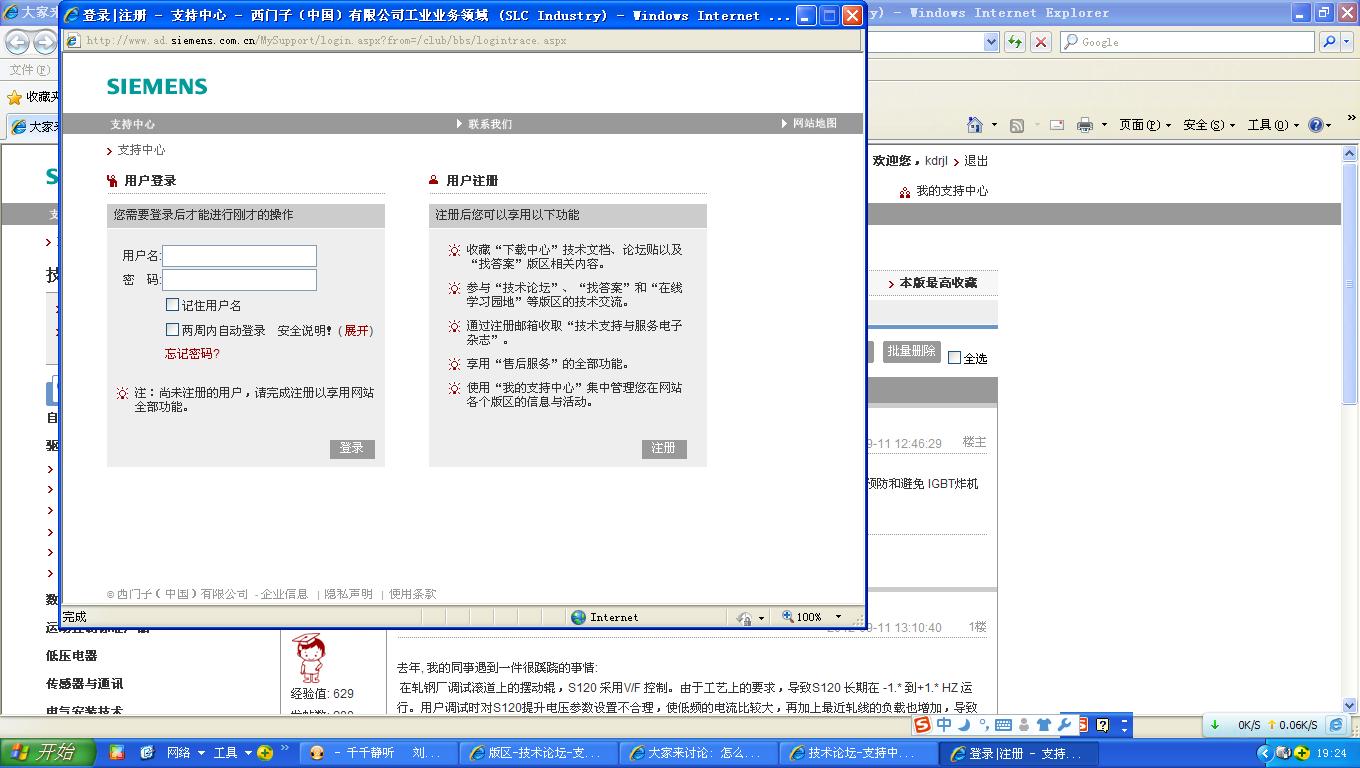The image size is (1360, 768).
Task: Click the wrench settings icon on the IME bar
Action: 1064,725
